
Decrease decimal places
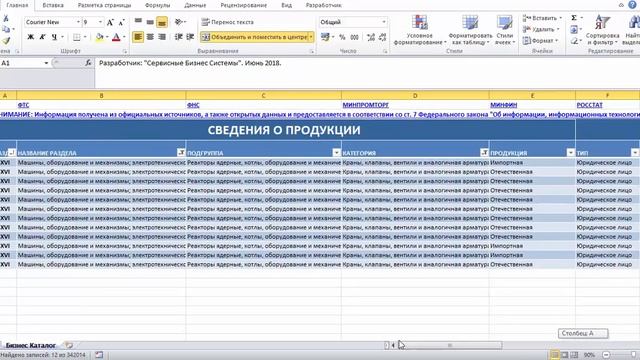382,37
